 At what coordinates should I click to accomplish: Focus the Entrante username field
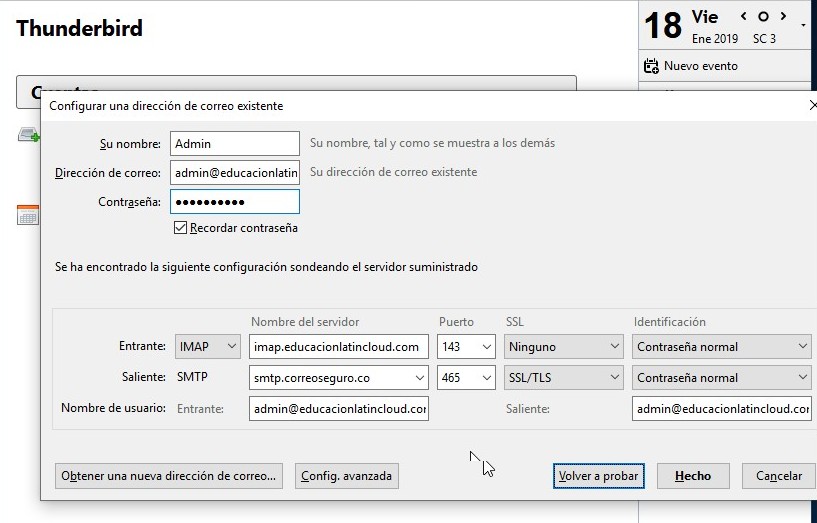[339, 409]
